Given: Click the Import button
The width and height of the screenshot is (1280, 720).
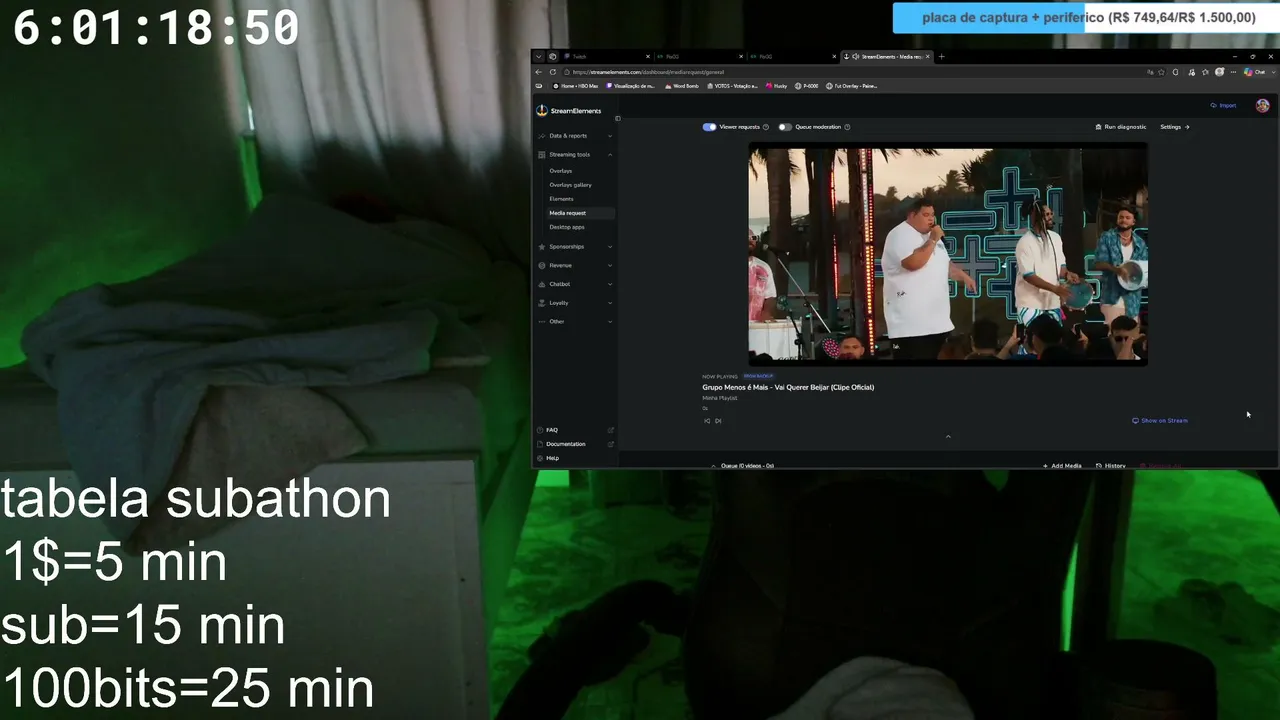Looking at the screenshot, I should pyautogui.click(x=1223, y=105).
